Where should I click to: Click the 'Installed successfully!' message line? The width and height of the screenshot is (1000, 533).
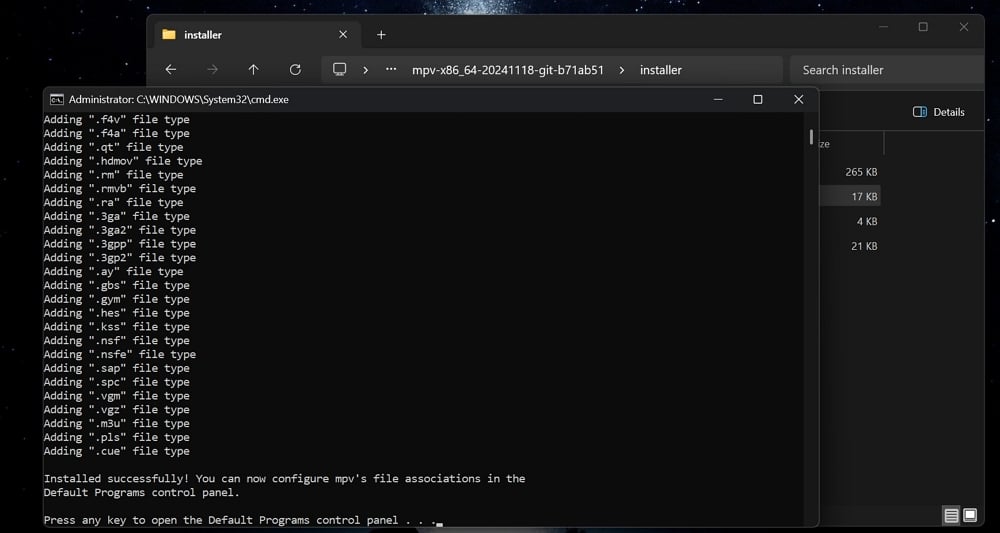point(284,479)
